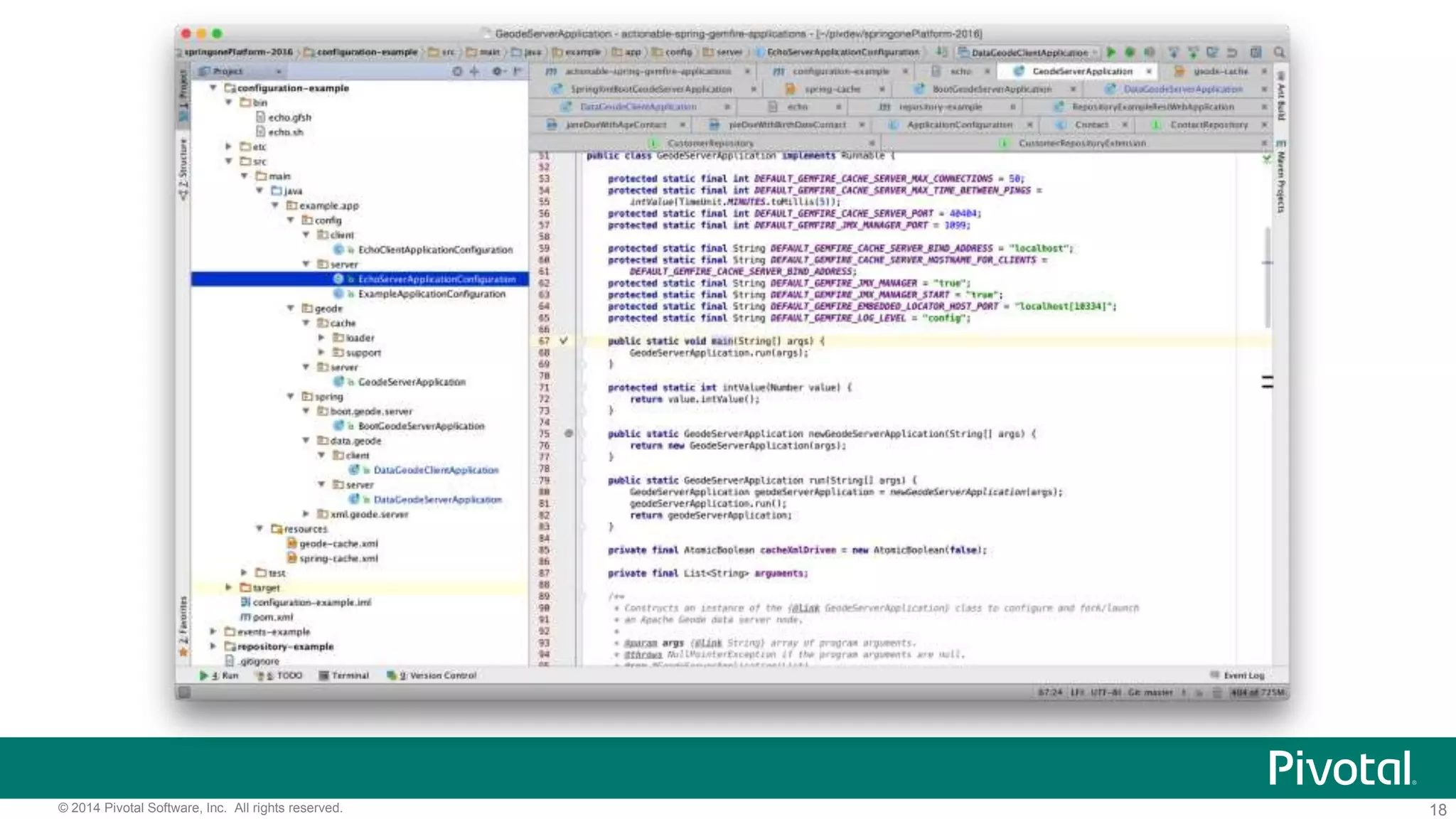Click the editor vertical scrollbar thumb

coord(1268,277)
